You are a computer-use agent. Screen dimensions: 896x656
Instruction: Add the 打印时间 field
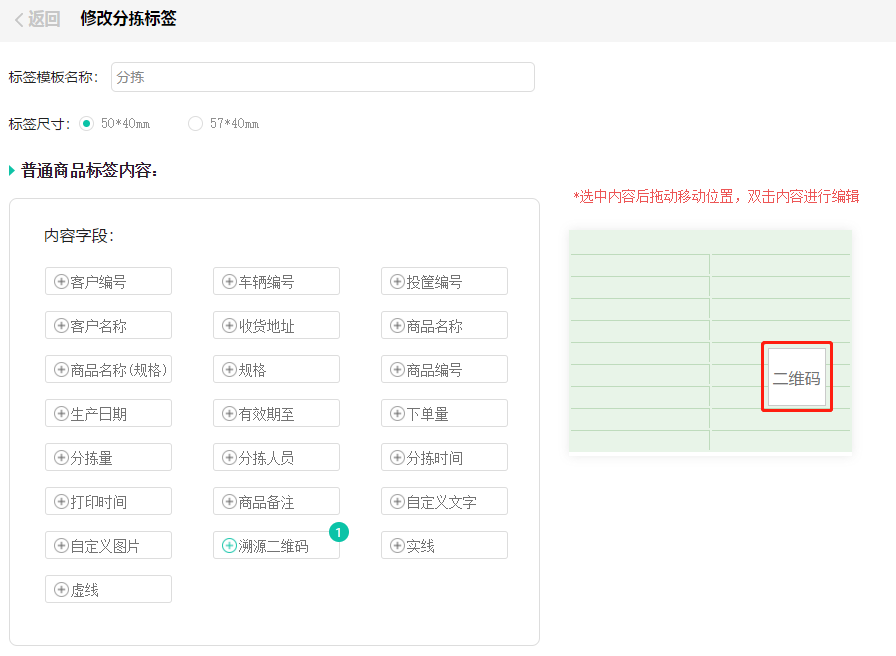[108, 501]
